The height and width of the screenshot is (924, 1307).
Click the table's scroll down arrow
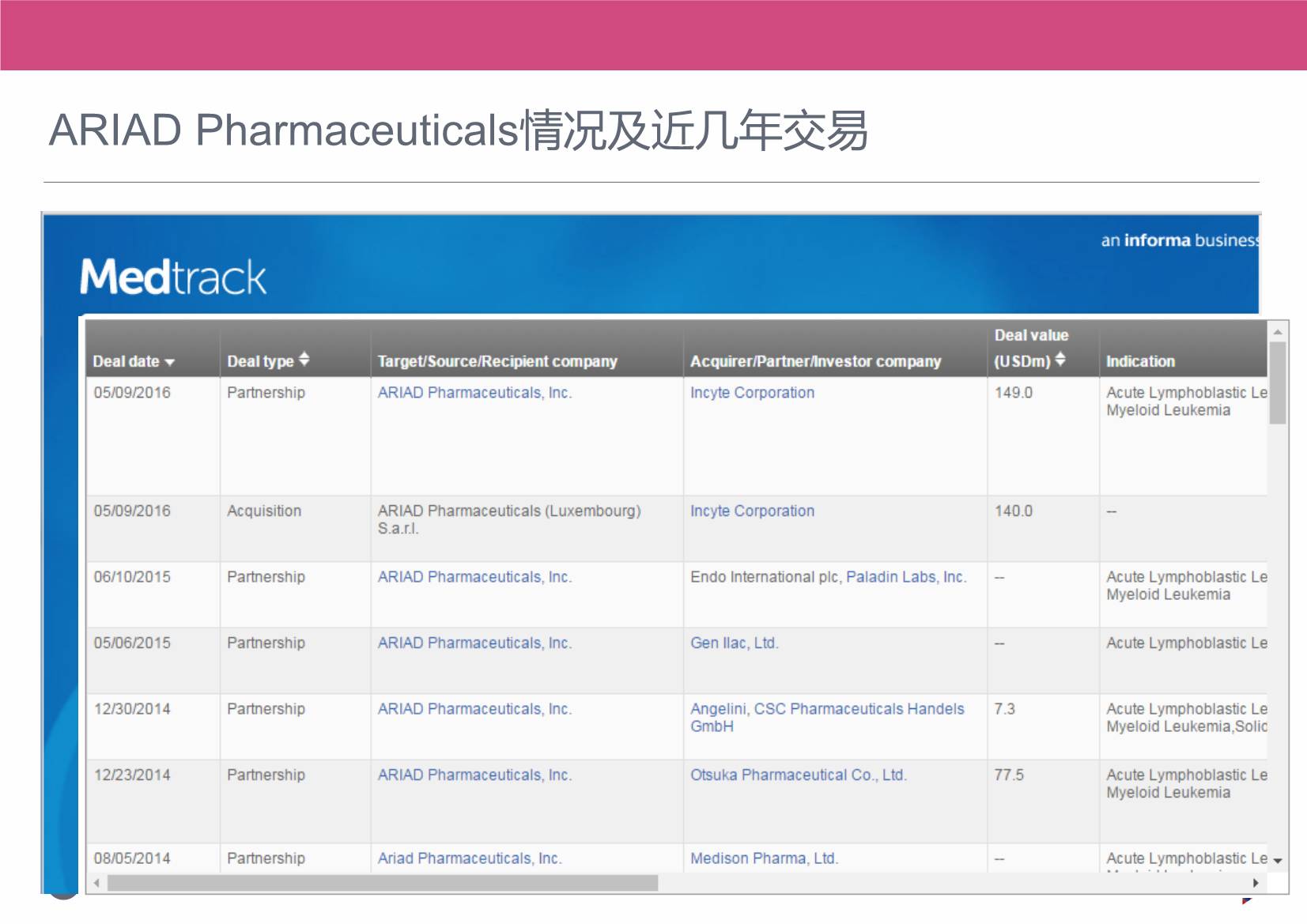click(x=1278, y=862)
